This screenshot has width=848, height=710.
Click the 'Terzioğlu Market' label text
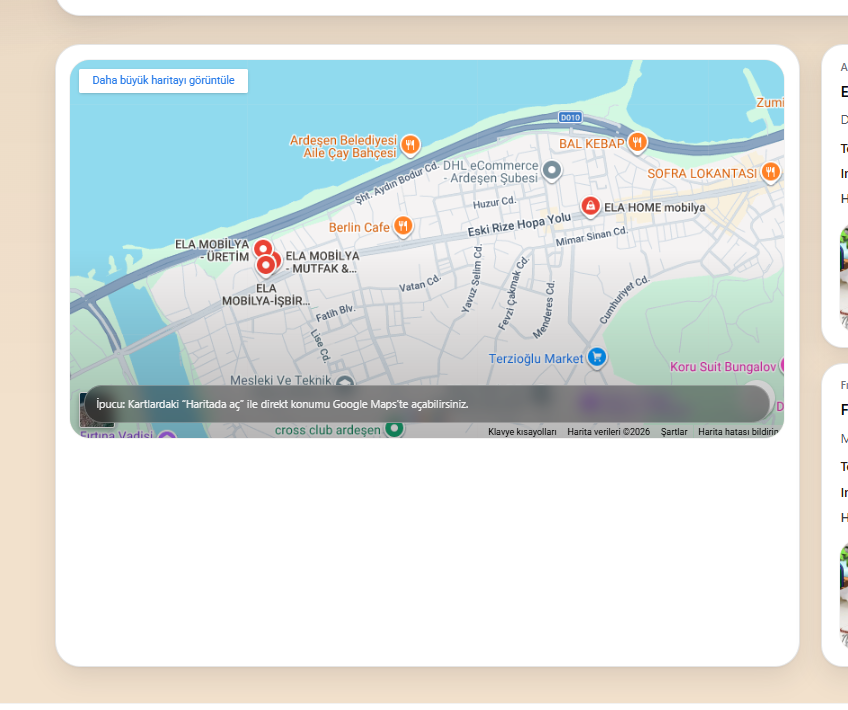pos(536,359)
